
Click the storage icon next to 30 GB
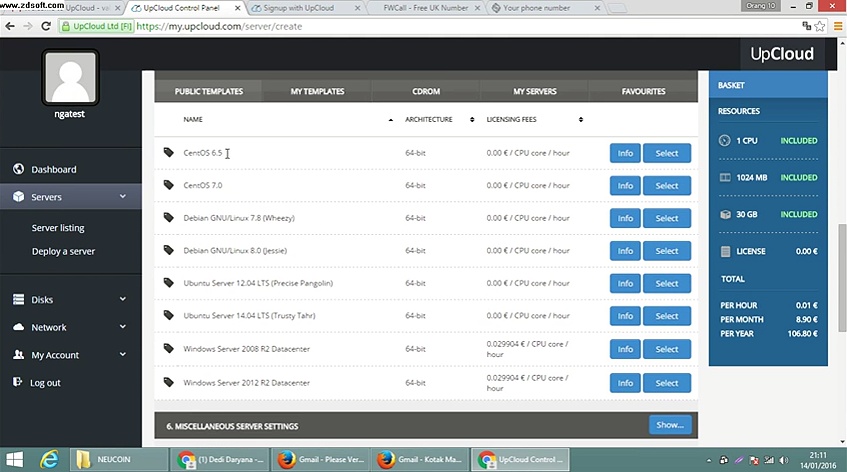point(725,214)
